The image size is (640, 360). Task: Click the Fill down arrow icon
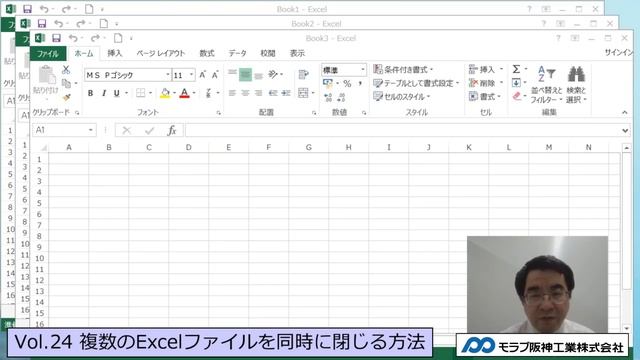pos(516,83)
